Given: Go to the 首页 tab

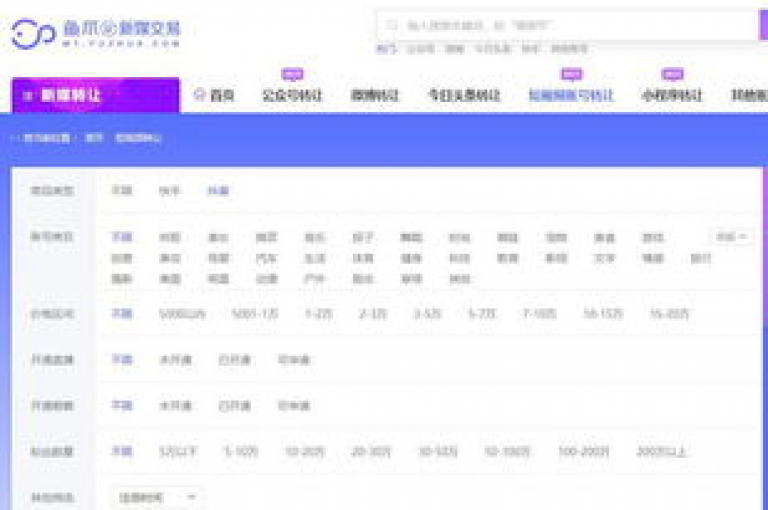Looking at the screenshot, I should (x=222, y=95).
